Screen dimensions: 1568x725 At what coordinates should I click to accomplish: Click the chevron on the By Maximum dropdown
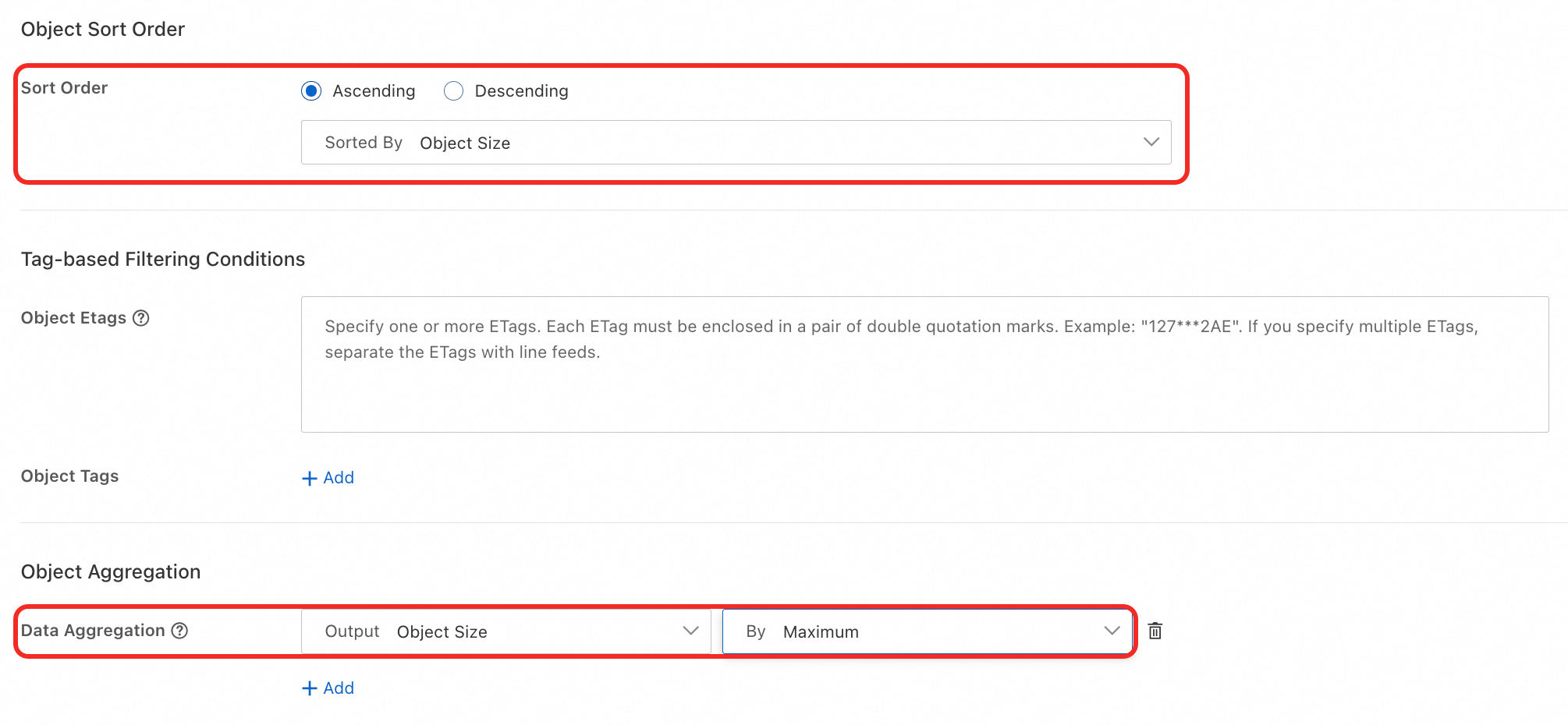pos(1112,631)
